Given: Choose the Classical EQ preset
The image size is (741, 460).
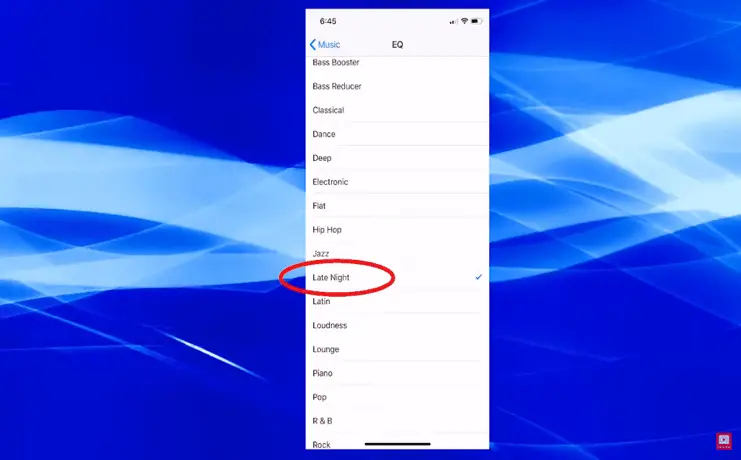Looking at the screenshot, I should pos(397,110).
